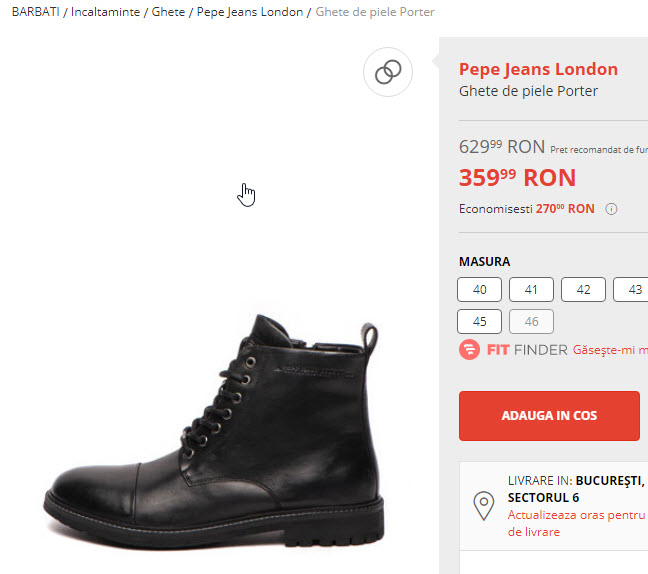Open Pepe Jeans London breadcrumb link
This screenshot has width=648, height=574.
250,12
